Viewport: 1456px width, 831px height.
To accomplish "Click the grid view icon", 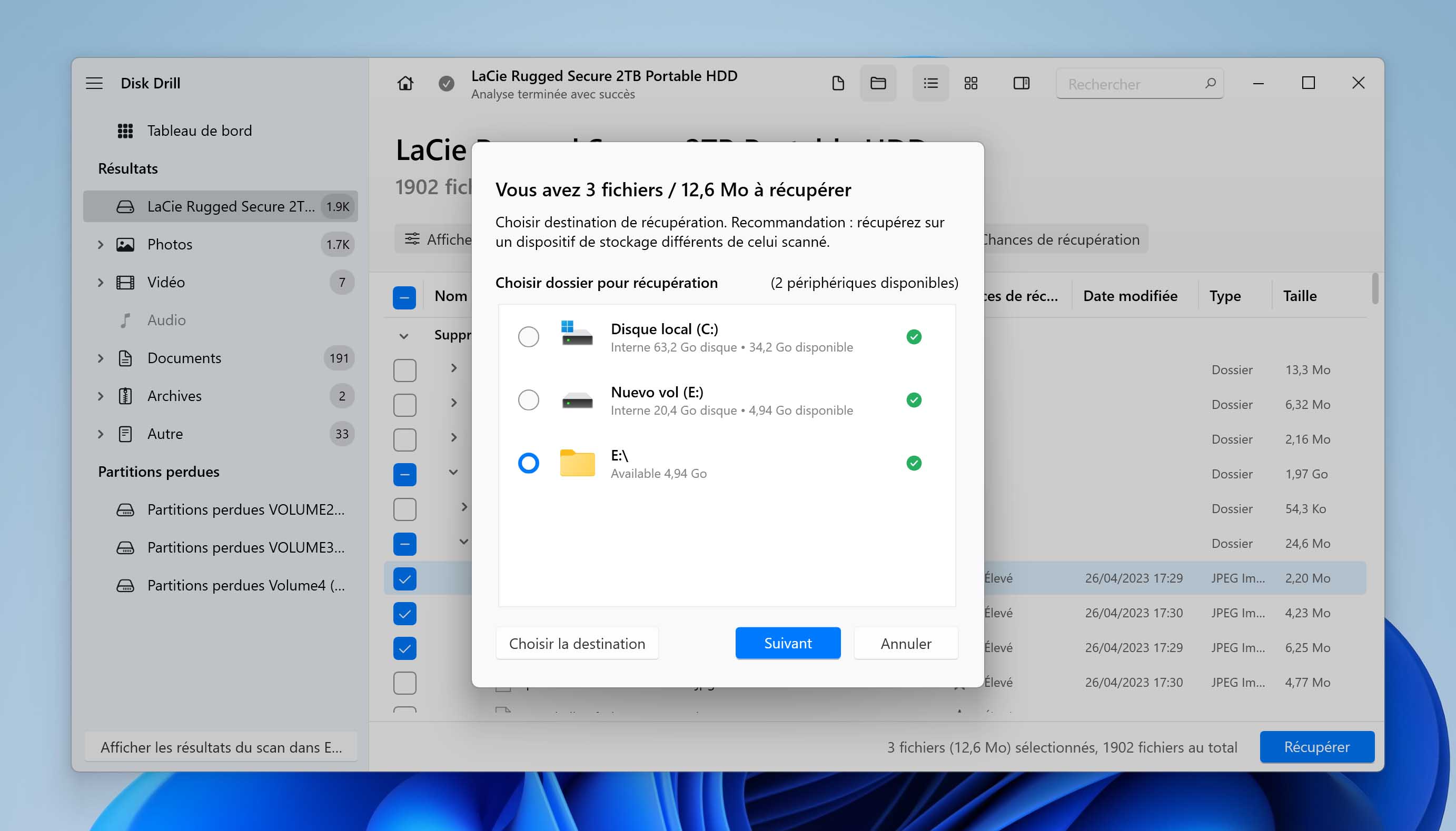I will 969,83.
